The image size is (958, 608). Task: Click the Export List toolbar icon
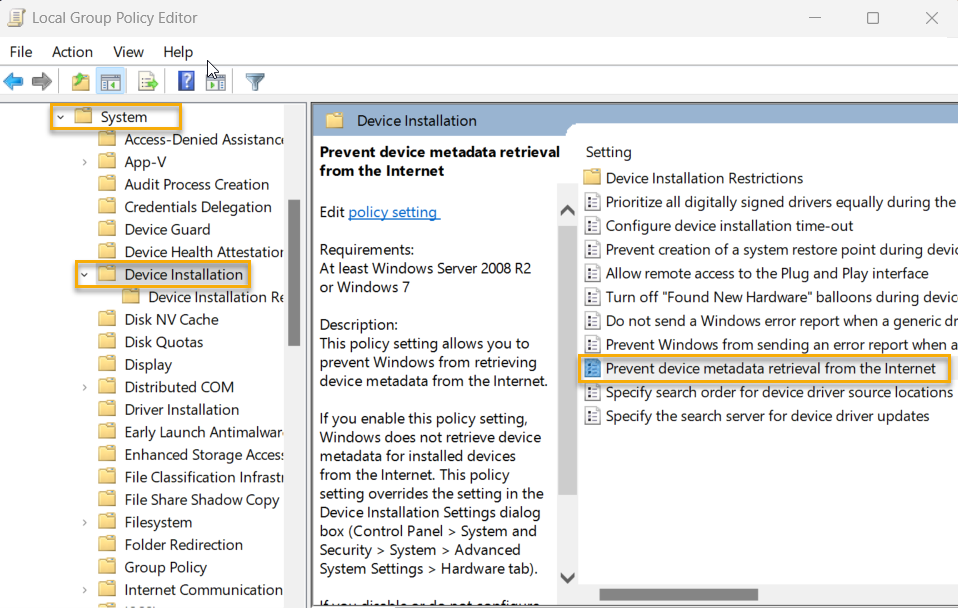(146, 81)
